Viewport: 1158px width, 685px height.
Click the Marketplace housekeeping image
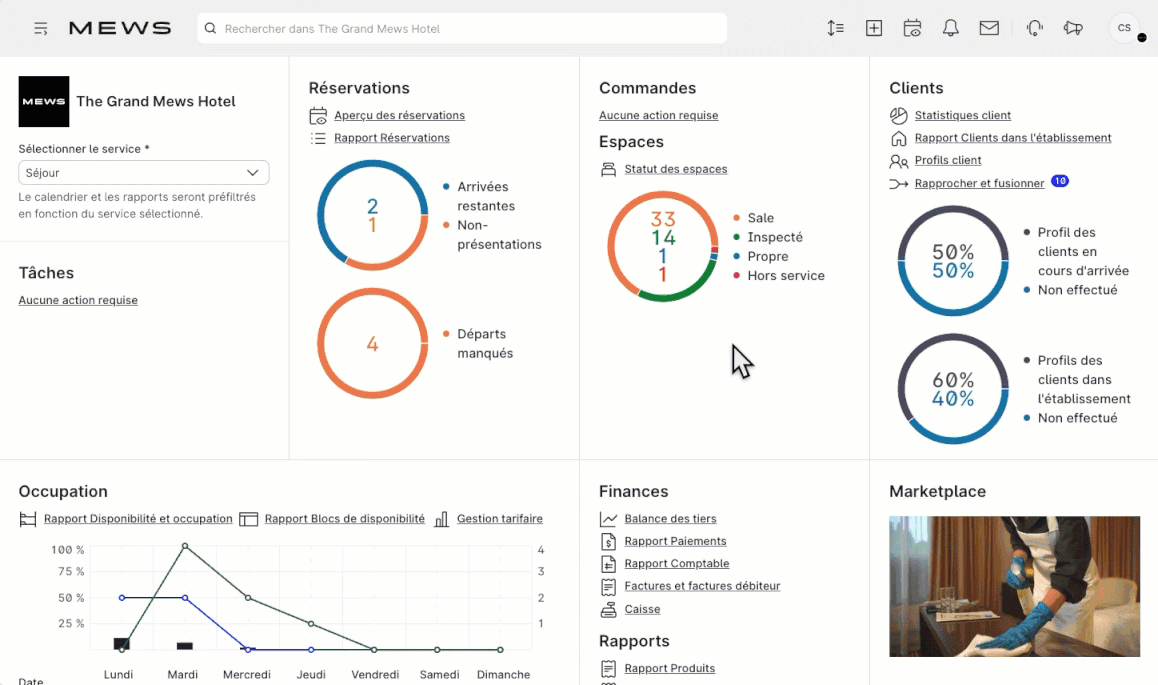click(1014, 586)
